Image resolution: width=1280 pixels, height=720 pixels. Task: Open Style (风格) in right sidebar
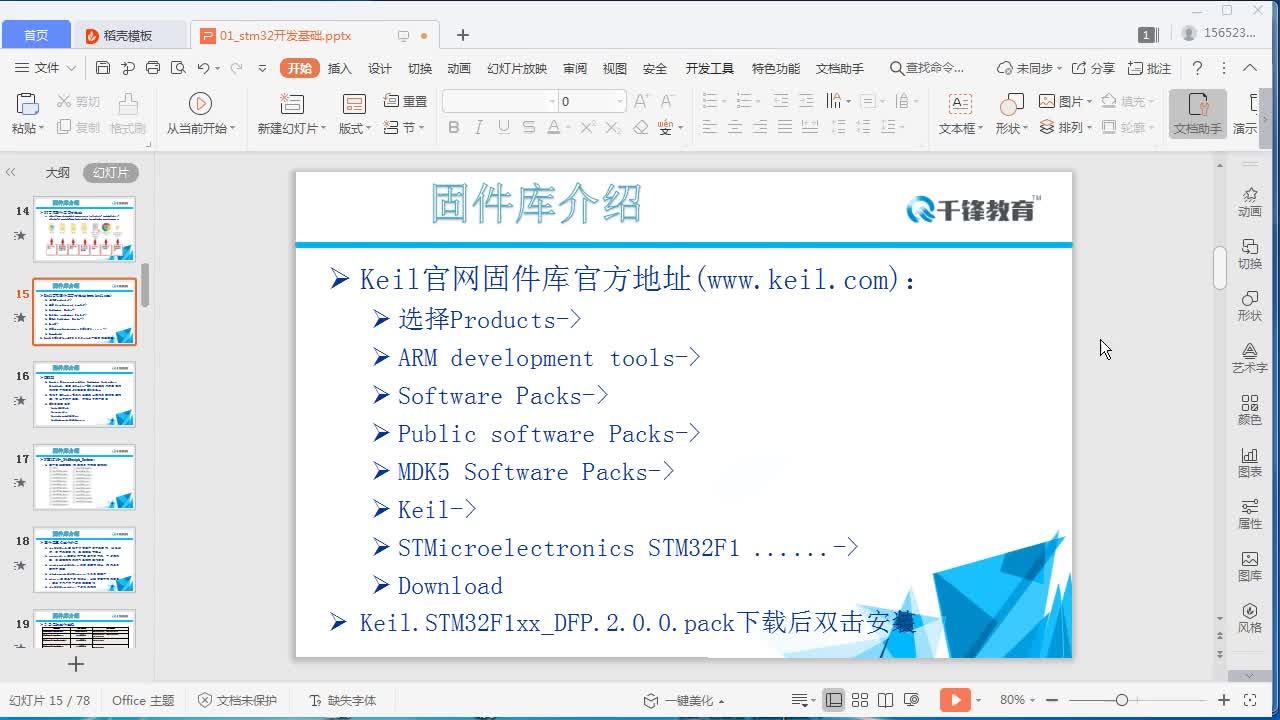coord(1250,617)
